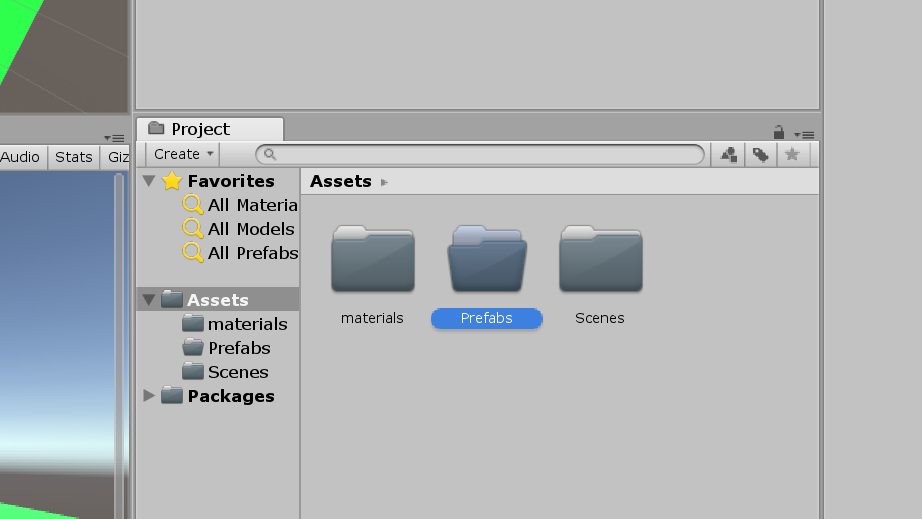Click the save search star icon
922x519 pixels.
point(792,154)
